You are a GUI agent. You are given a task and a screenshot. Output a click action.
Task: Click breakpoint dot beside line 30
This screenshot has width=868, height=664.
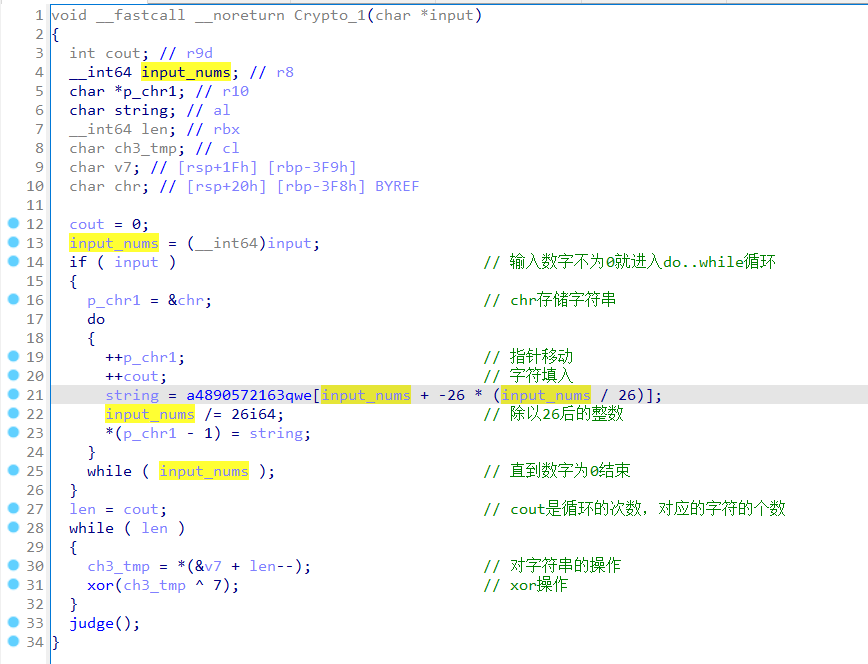point(13,566)
